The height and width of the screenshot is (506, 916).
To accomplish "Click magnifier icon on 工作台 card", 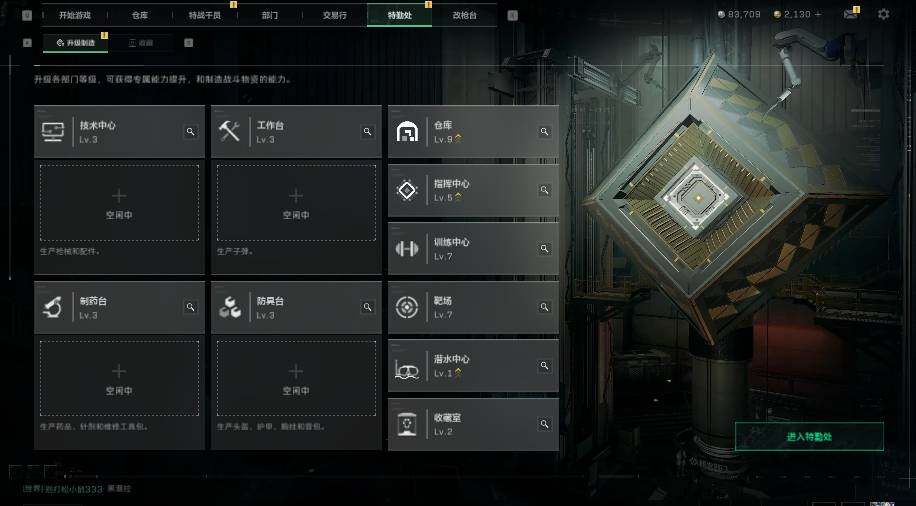I will tap(367, 131).
